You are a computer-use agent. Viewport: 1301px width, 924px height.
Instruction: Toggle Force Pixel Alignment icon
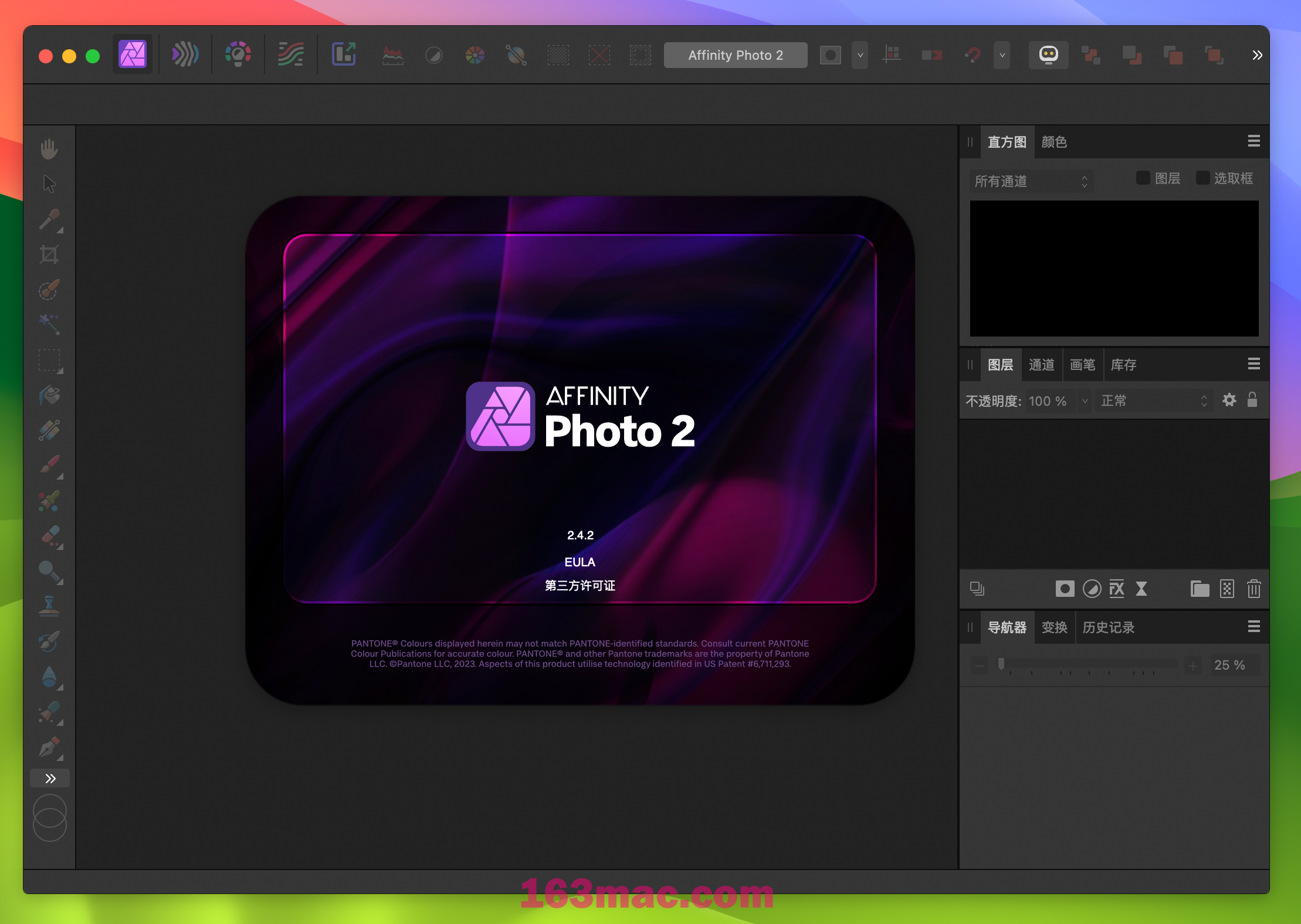point(892,56)
